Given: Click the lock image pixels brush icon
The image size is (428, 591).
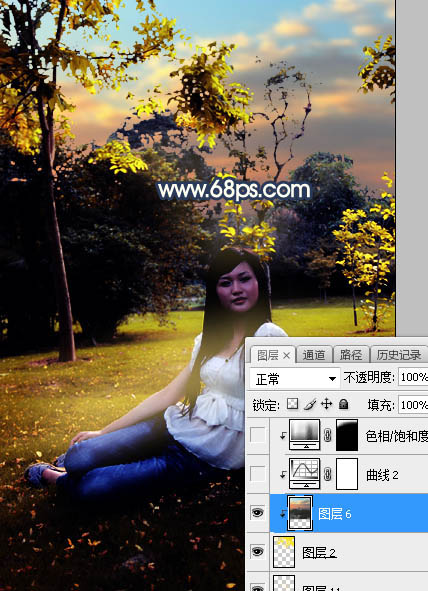Looking at the screenshot, I should (310, 404).
